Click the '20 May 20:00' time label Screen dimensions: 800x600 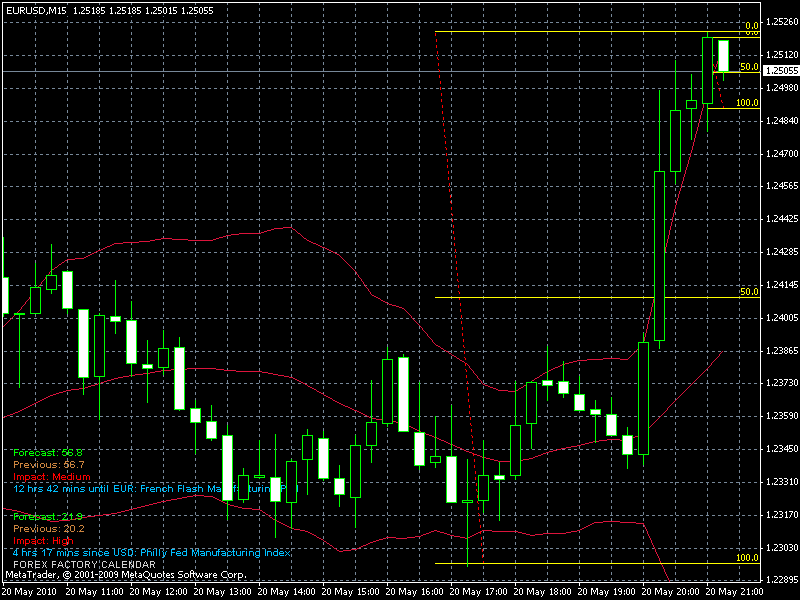(x=670, y=592)
